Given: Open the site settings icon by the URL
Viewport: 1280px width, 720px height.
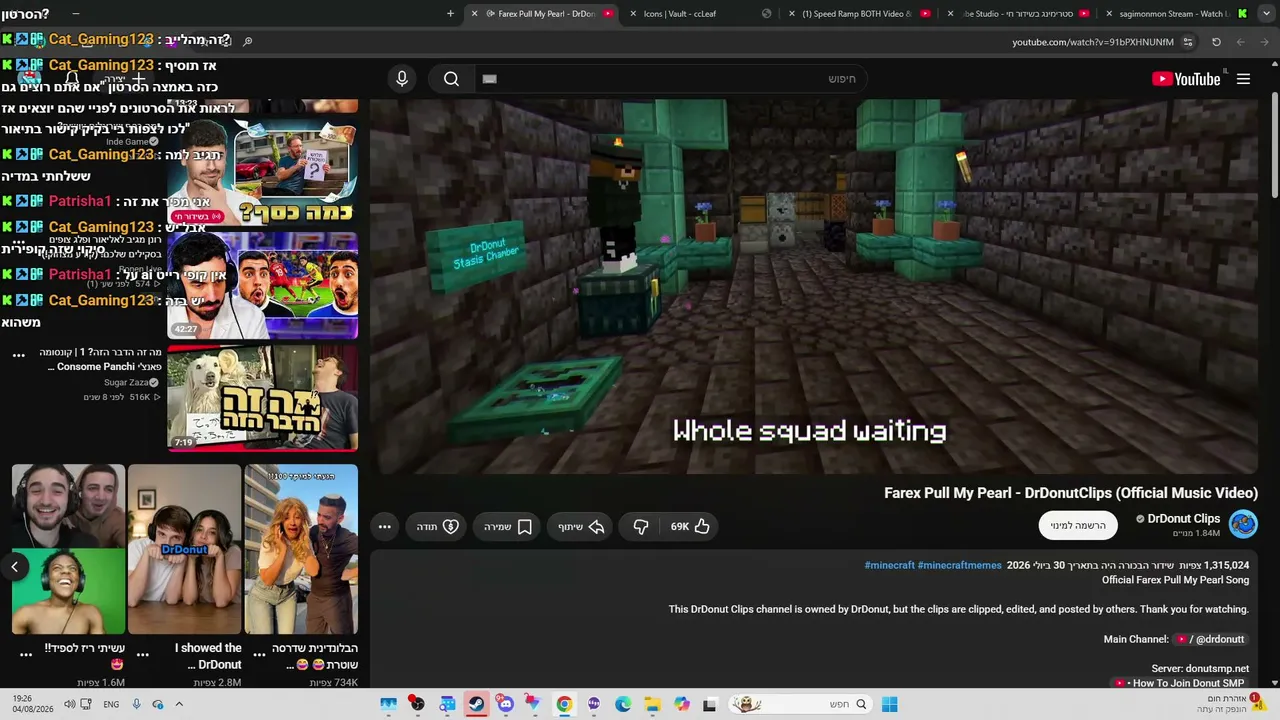Looking at the screenshot, I should [x=1188, y=42].
